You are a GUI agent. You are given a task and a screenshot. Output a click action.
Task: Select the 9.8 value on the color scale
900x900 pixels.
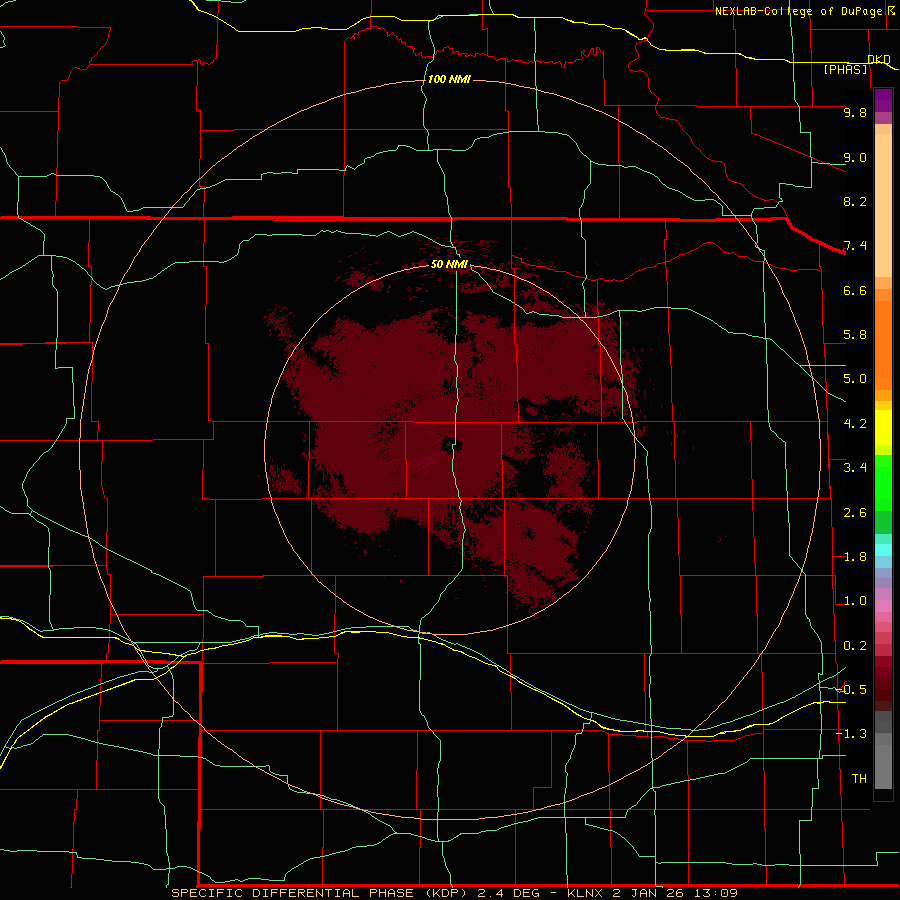pos(855,112)
